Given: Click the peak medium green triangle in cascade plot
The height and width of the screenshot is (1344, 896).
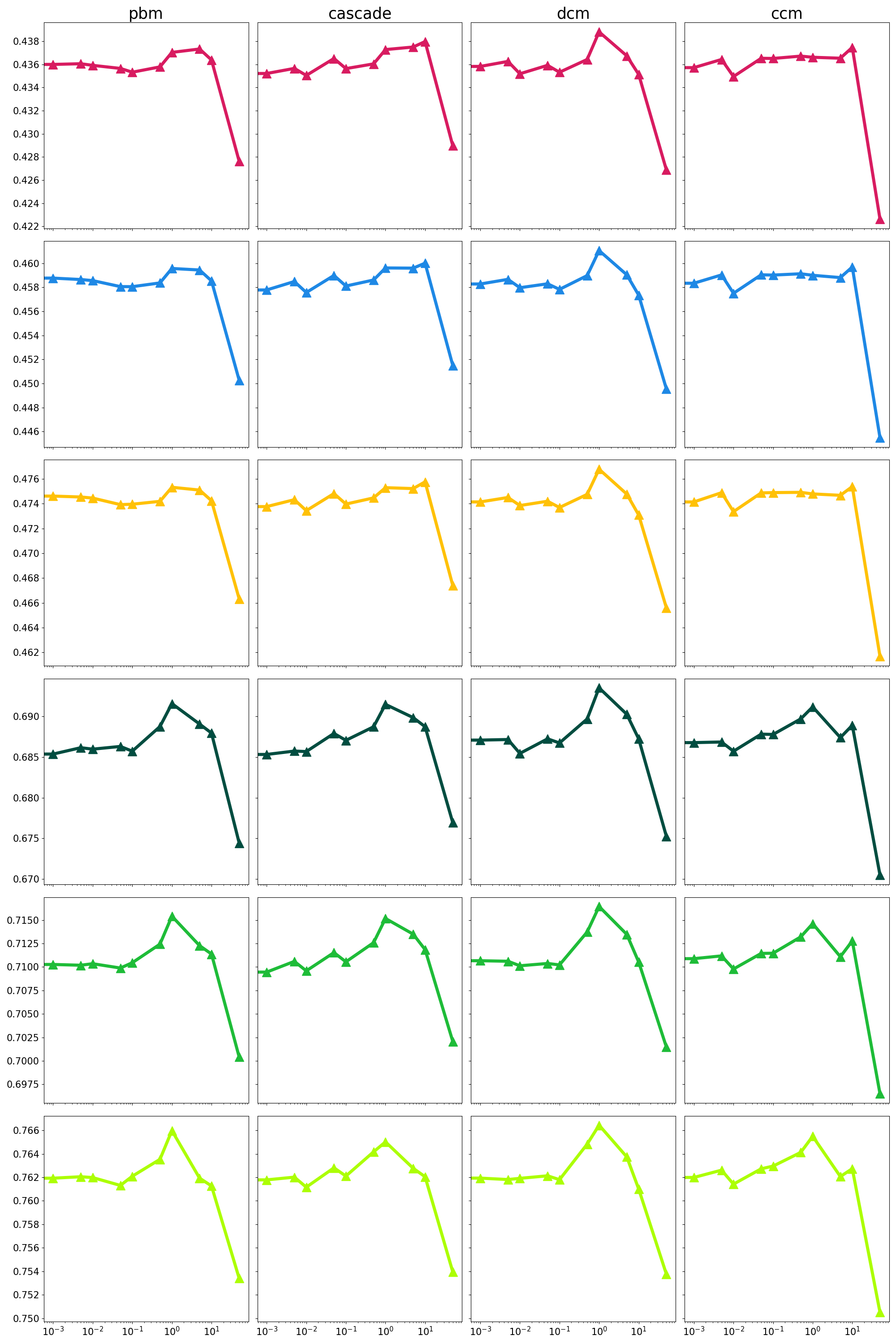Looking at the screenshot, I should click(386, 919).
